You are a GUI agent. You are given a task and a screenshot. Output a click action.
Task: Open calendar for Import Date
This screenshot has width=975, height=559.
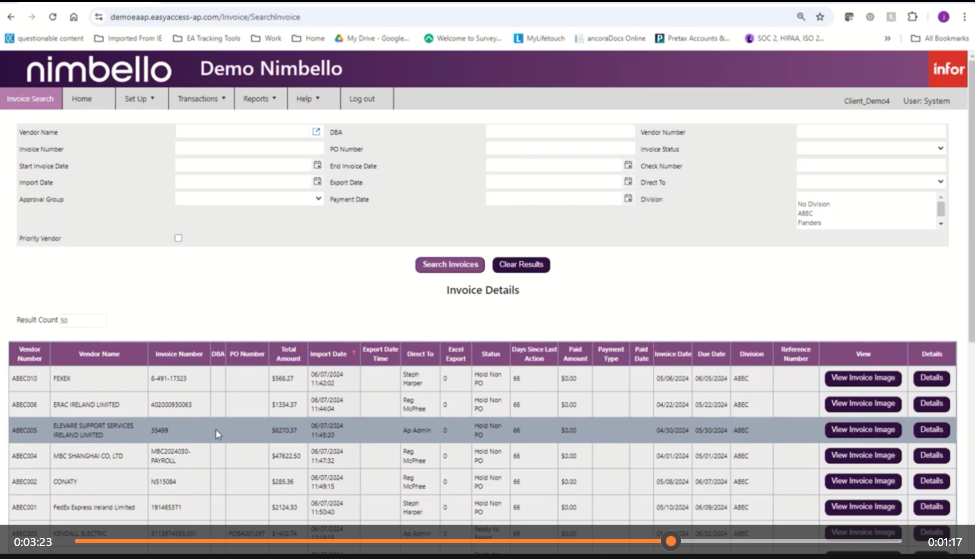click(317, 181)
